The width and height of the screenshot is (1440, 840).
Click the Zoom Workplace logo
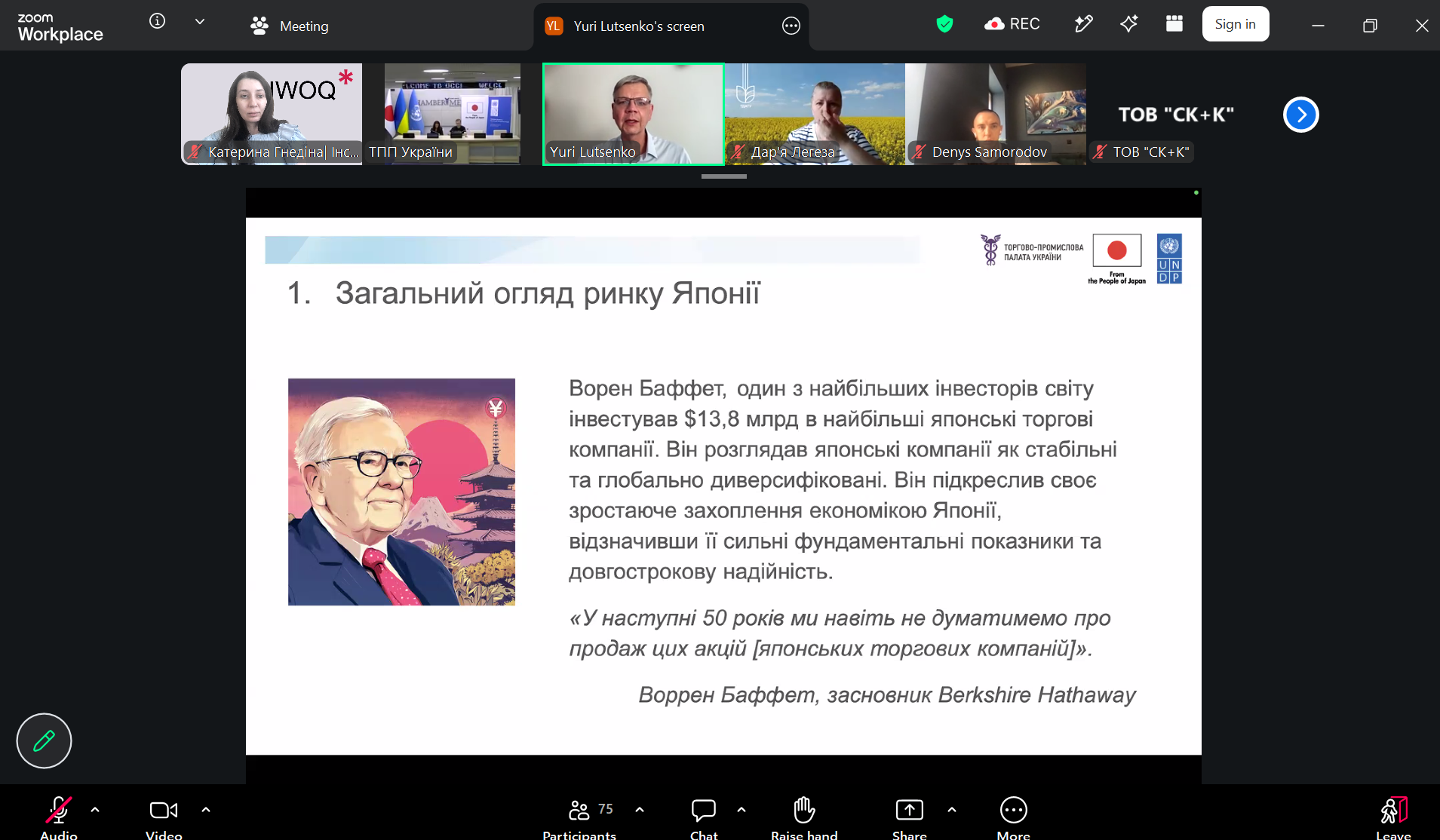[60, 27]
